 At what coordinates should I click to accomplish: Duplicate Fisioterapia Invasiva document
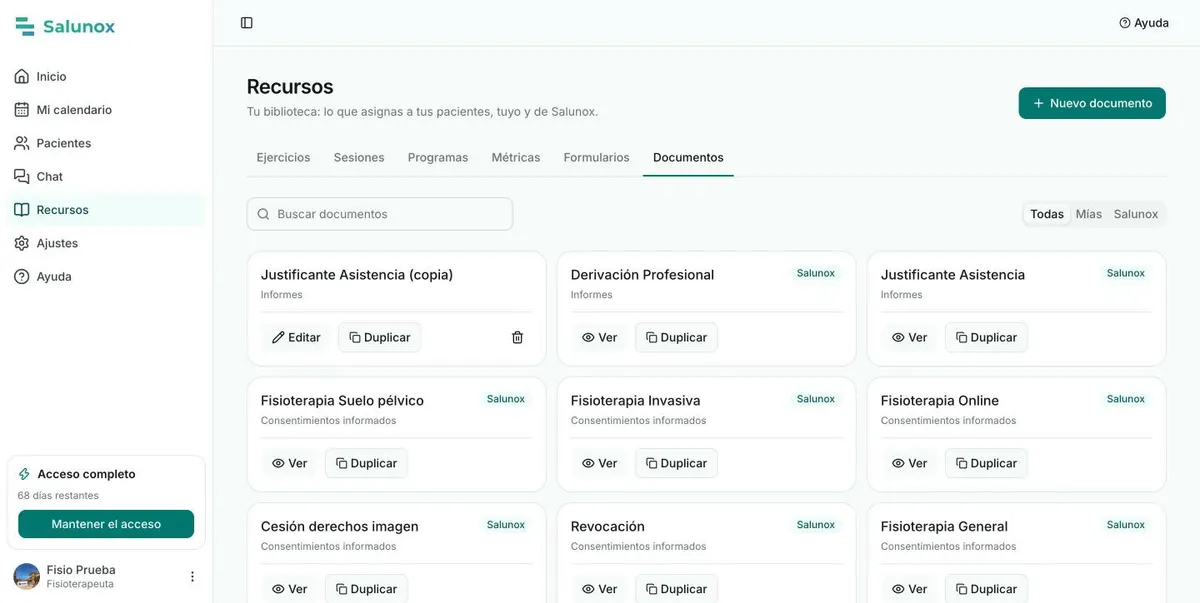pyautogui.click(x=676, y=464)
